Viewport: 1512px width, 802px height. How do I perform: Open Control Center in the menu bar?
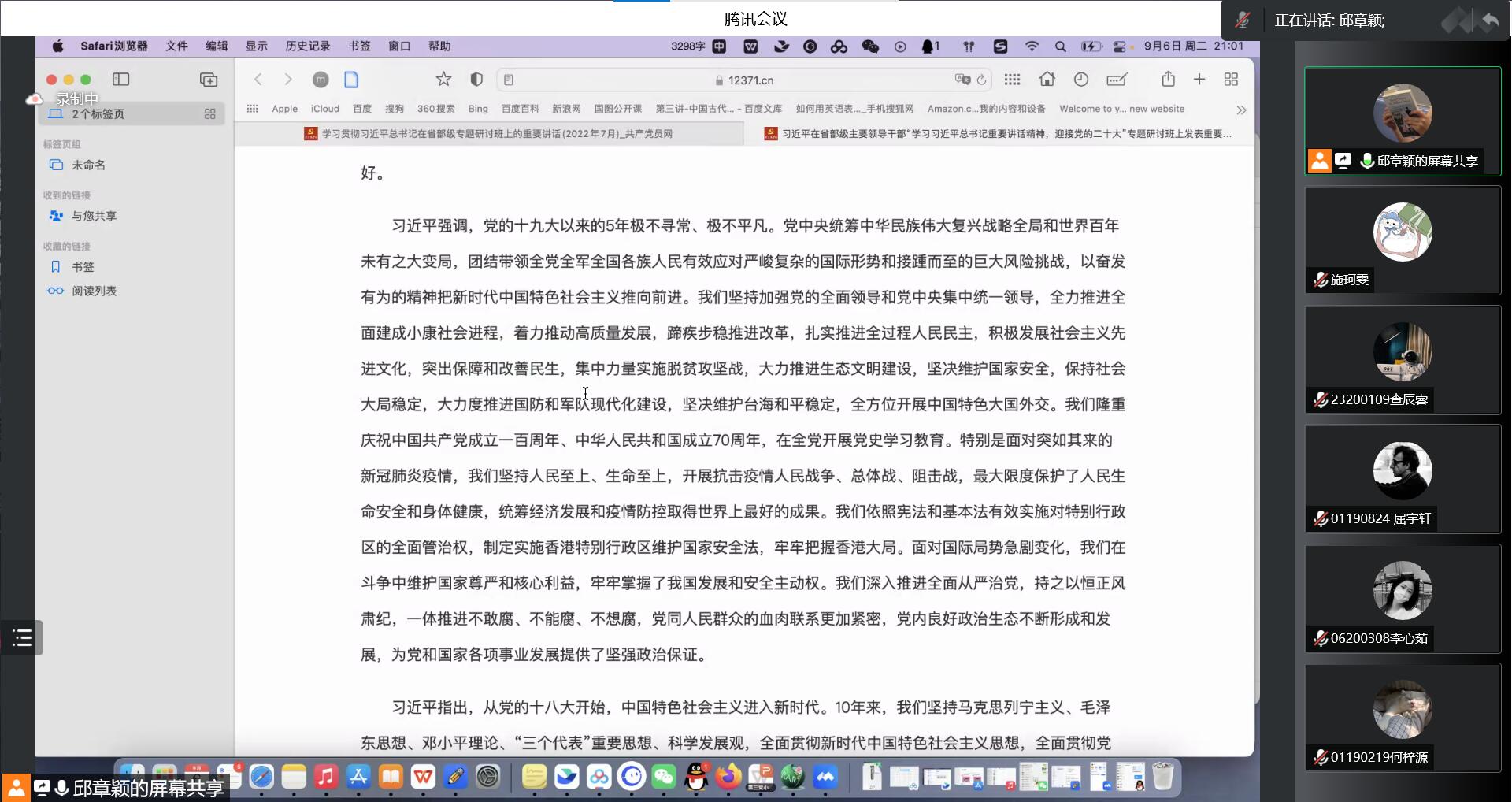click(x=1119, y=46)
